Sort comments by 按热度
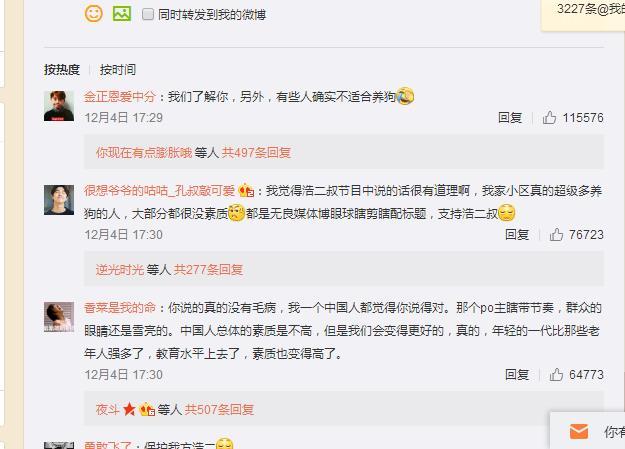Image resolution: width=625 pixels, height=449 pixels. (62, 70)
